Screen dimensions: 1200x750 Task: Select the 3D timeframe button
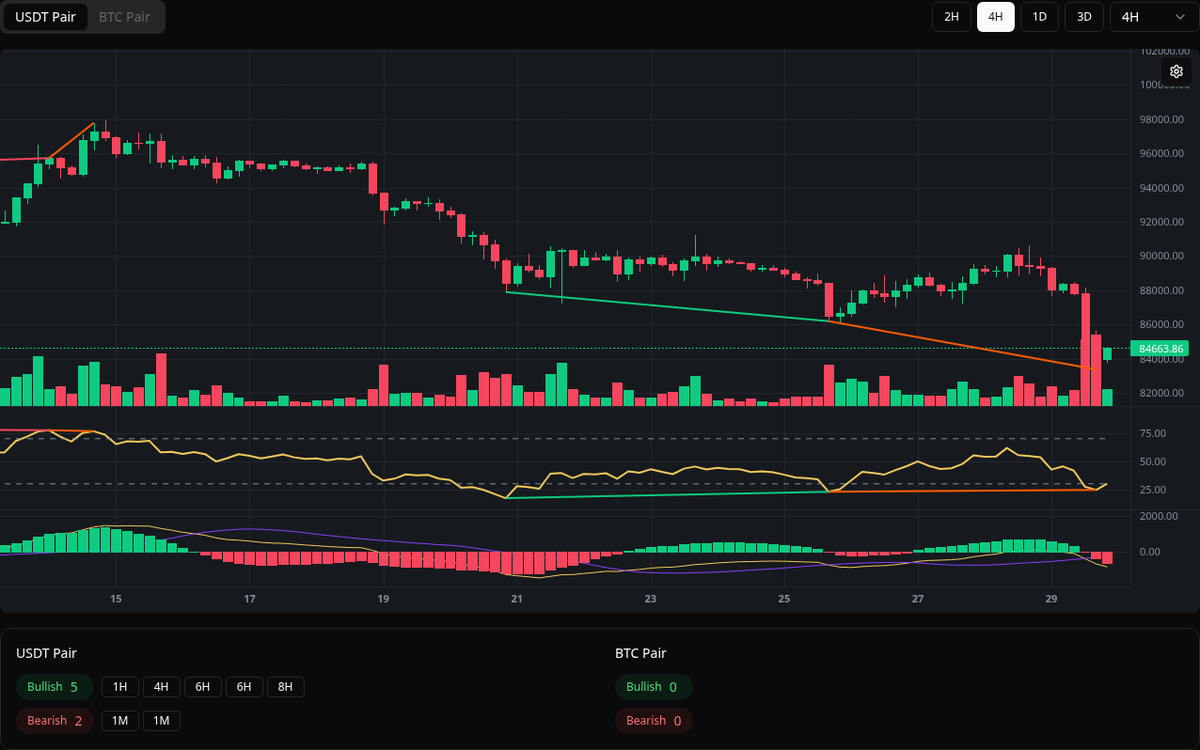pos(1083,17)
